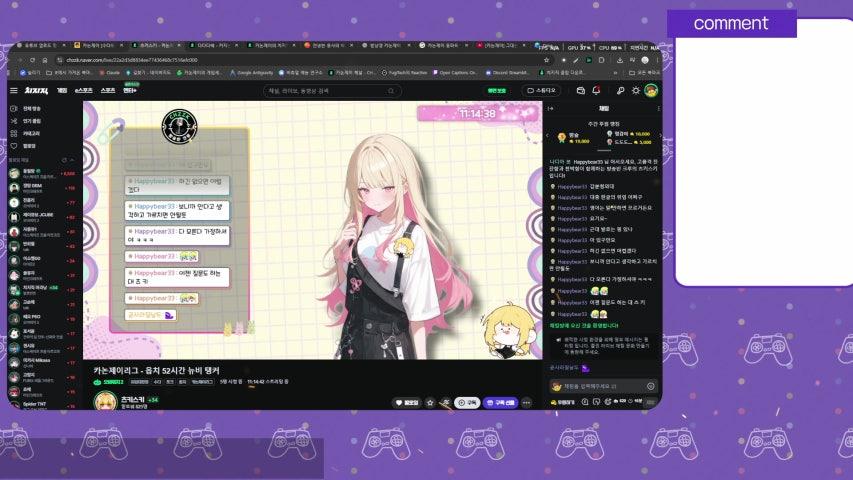Open the fourth nav tab with green badge
Viewport: 853px width, 480px height.
pos(130,89)
